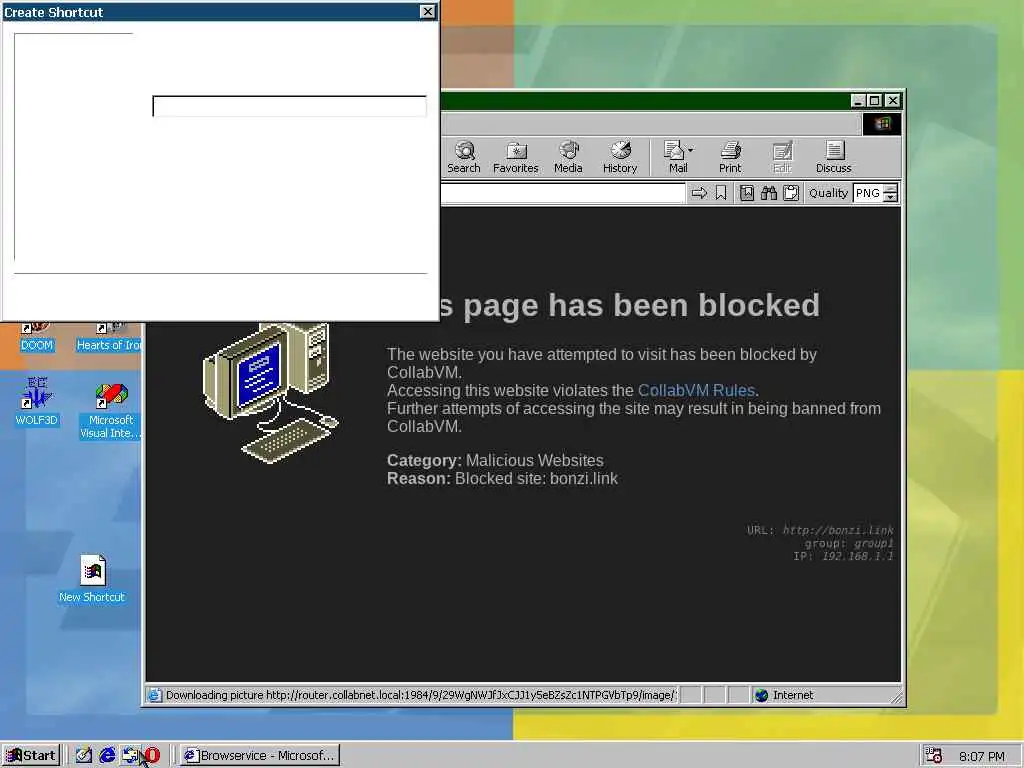The width and height of the screenshot is (1024, 768).
Task: Select the DOOM desktop shortcut
Action: (37, 338)
